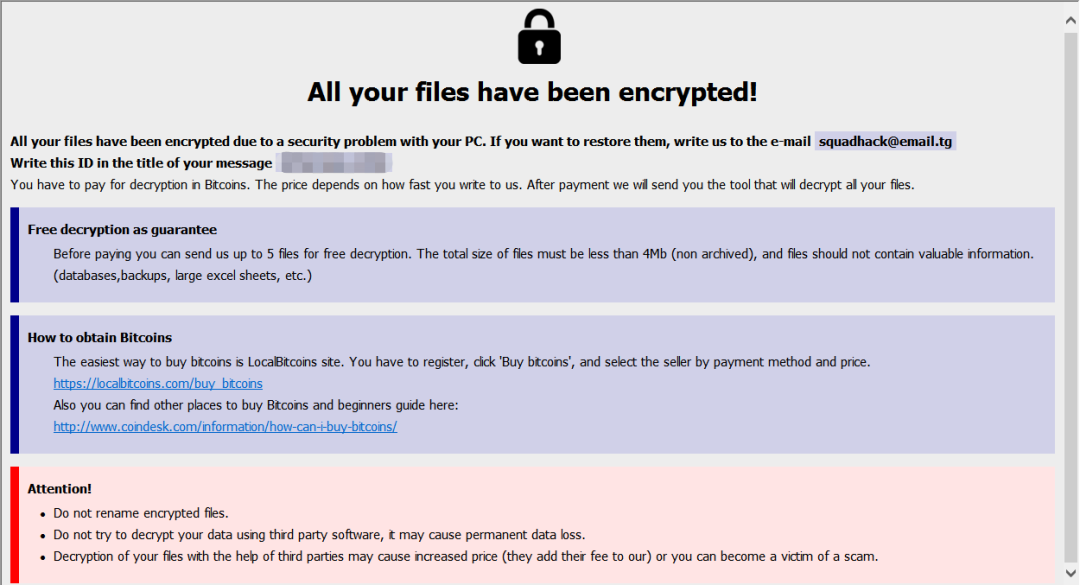The height and width of the screenshot is (585, 1080).
Task: Click the 'databases, backups, large excel sheets' line
Action: click(x=183, y=275)
